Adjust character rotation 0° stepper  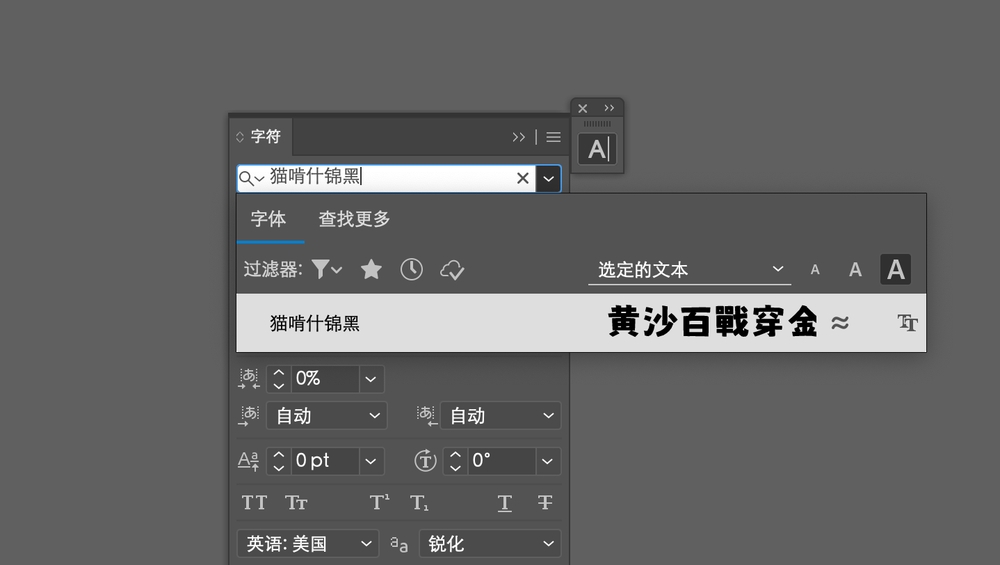(x=455, y=460)
